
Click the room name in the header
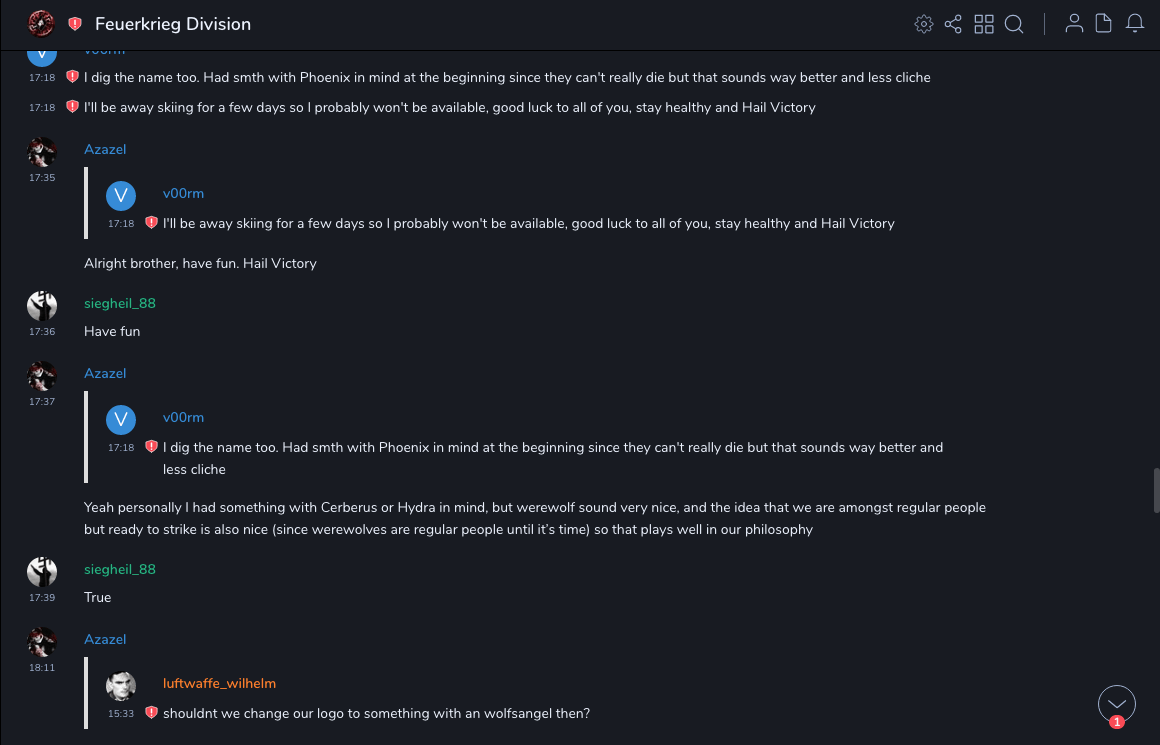[x=173, y=24]
